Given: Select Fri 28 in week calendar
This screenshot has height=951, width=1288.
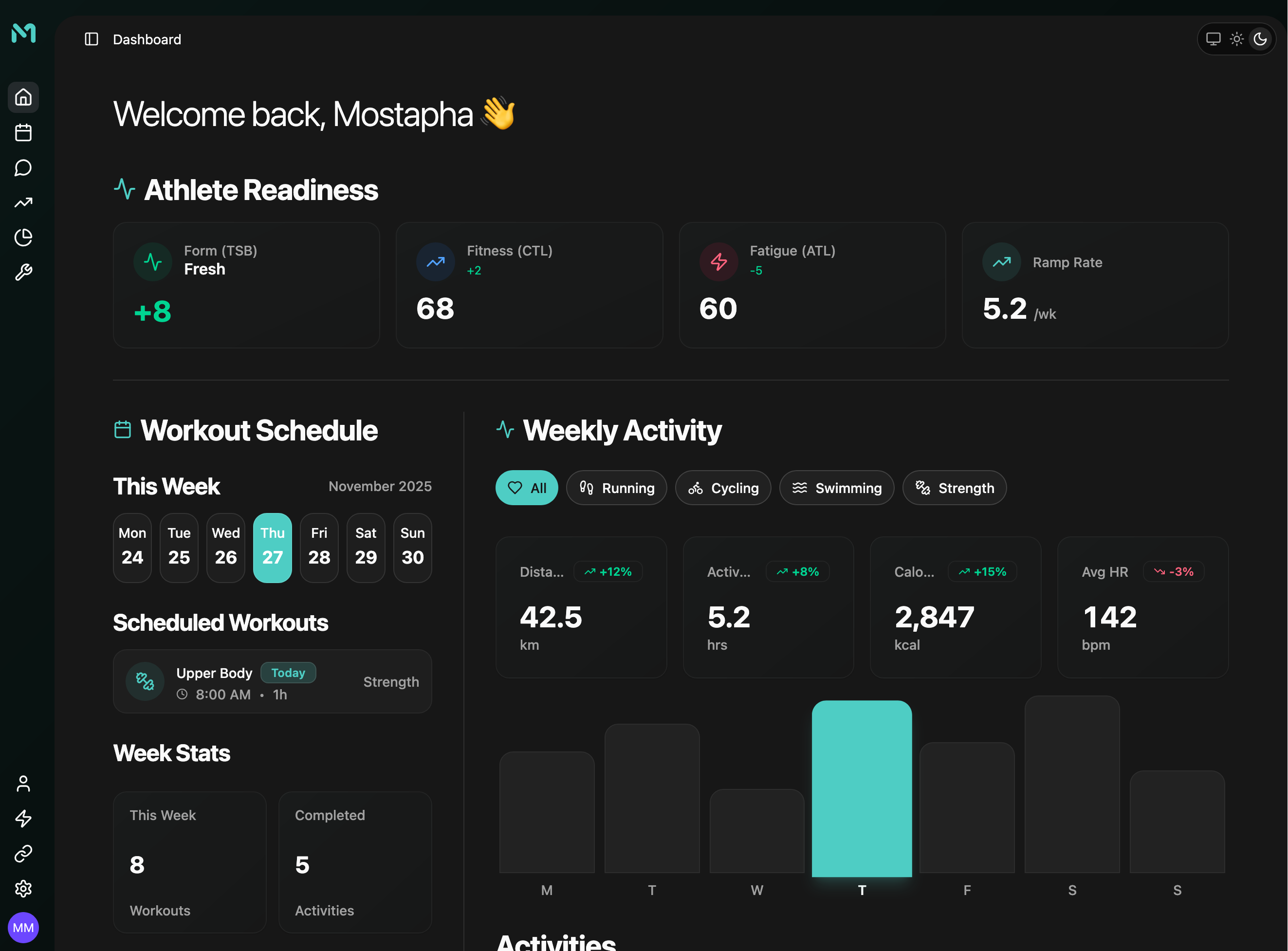Looking at the screenshot, I should pos(319,548).
